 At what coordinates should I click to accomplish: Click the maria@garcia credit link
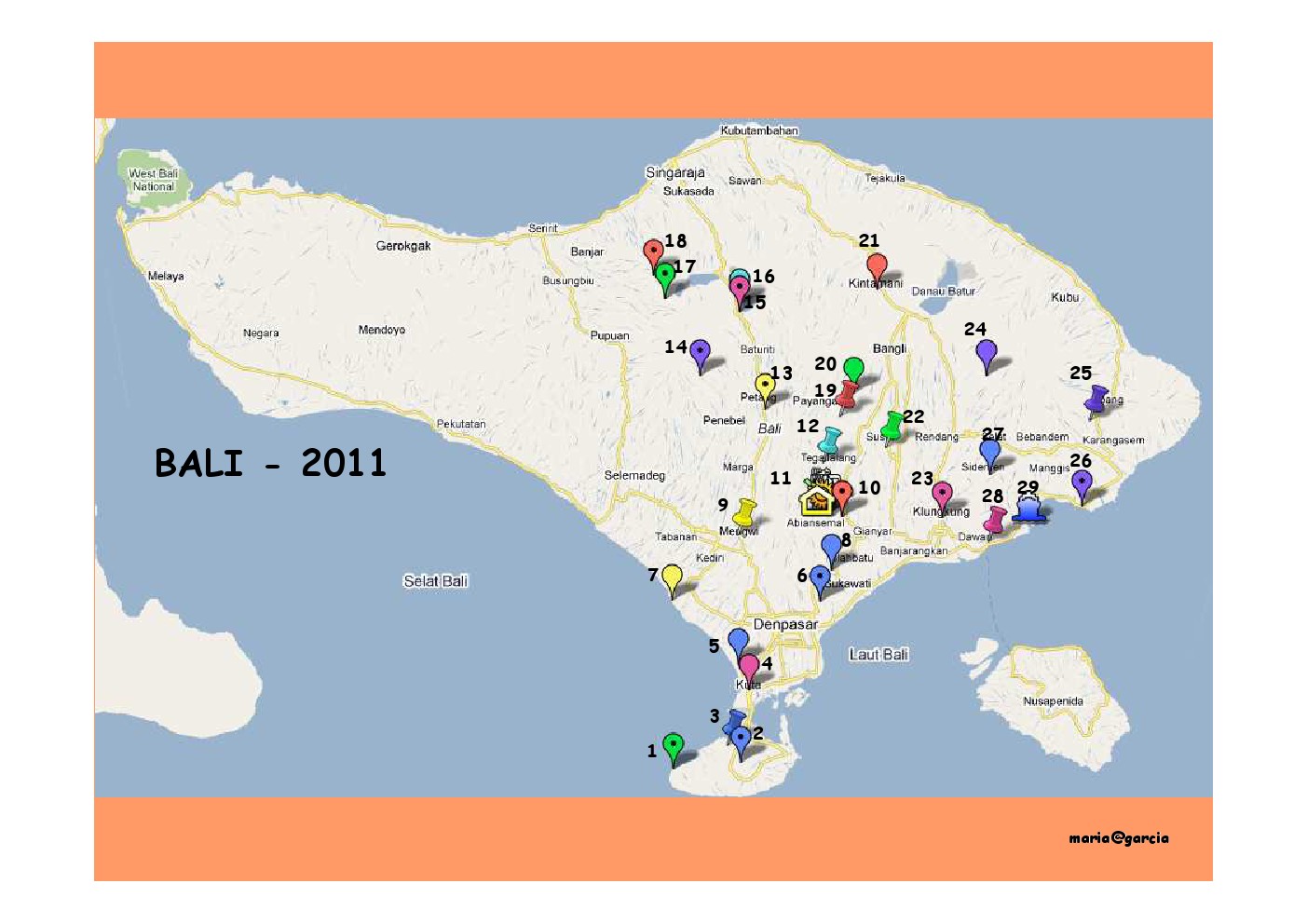(1119, 837)
